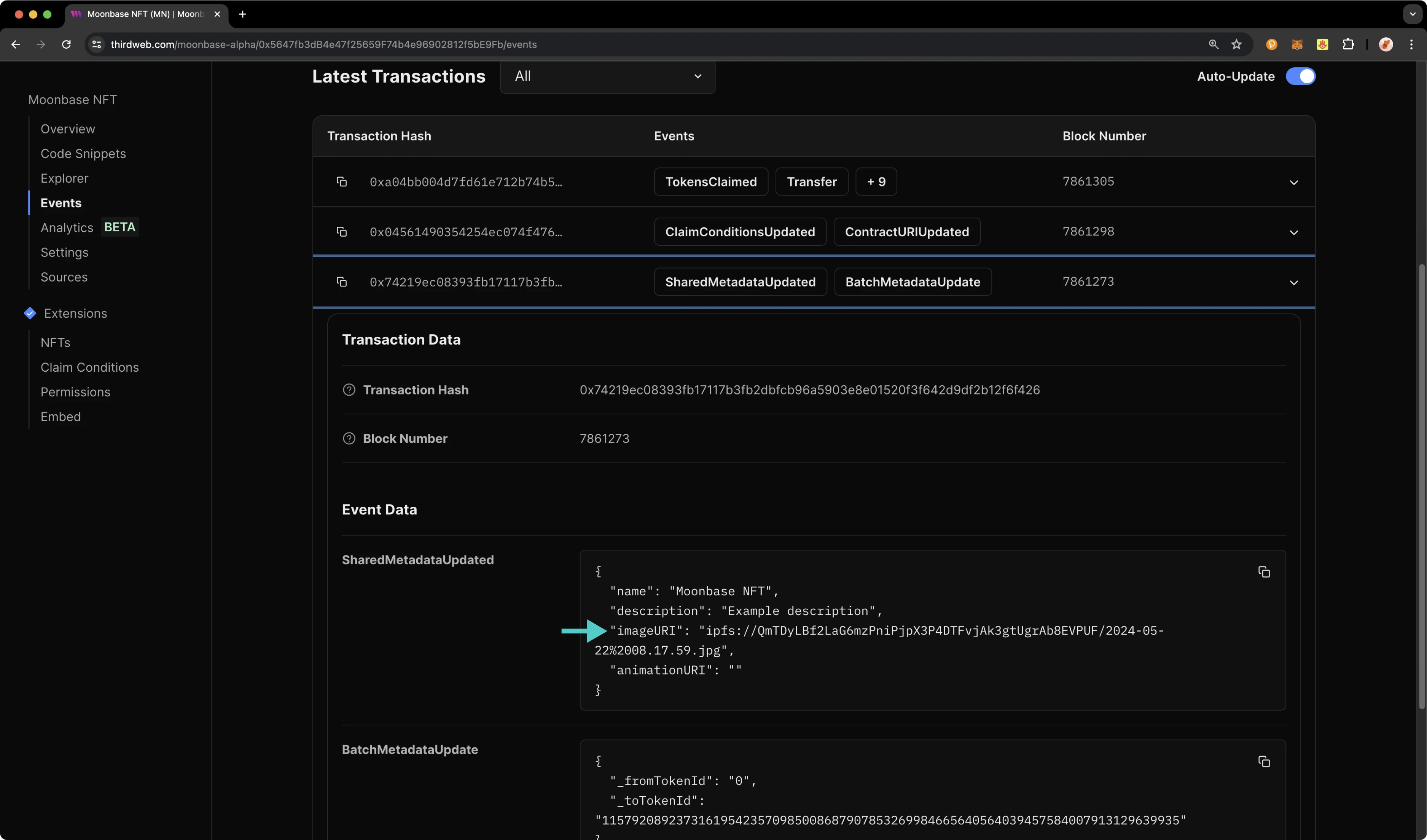Expand the second transaction row
The width and height of the screenshot is (1427, 840).
tap(1295, 231)
